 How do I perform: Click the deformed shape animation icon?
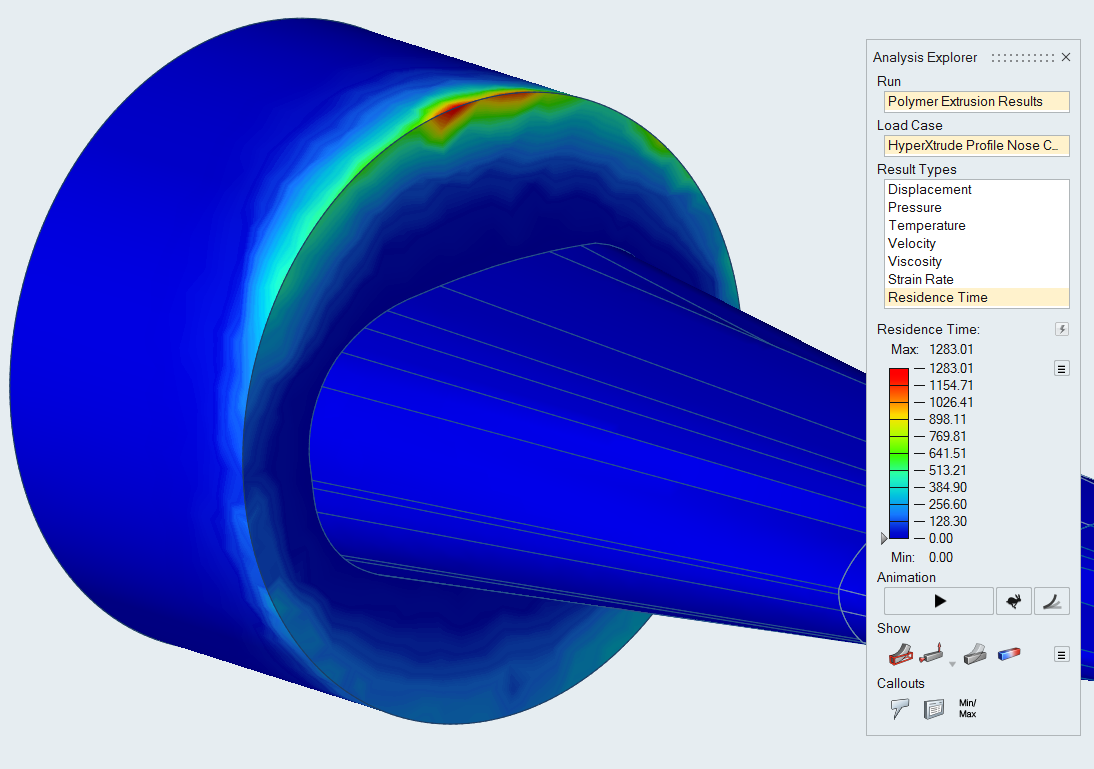1052,601
